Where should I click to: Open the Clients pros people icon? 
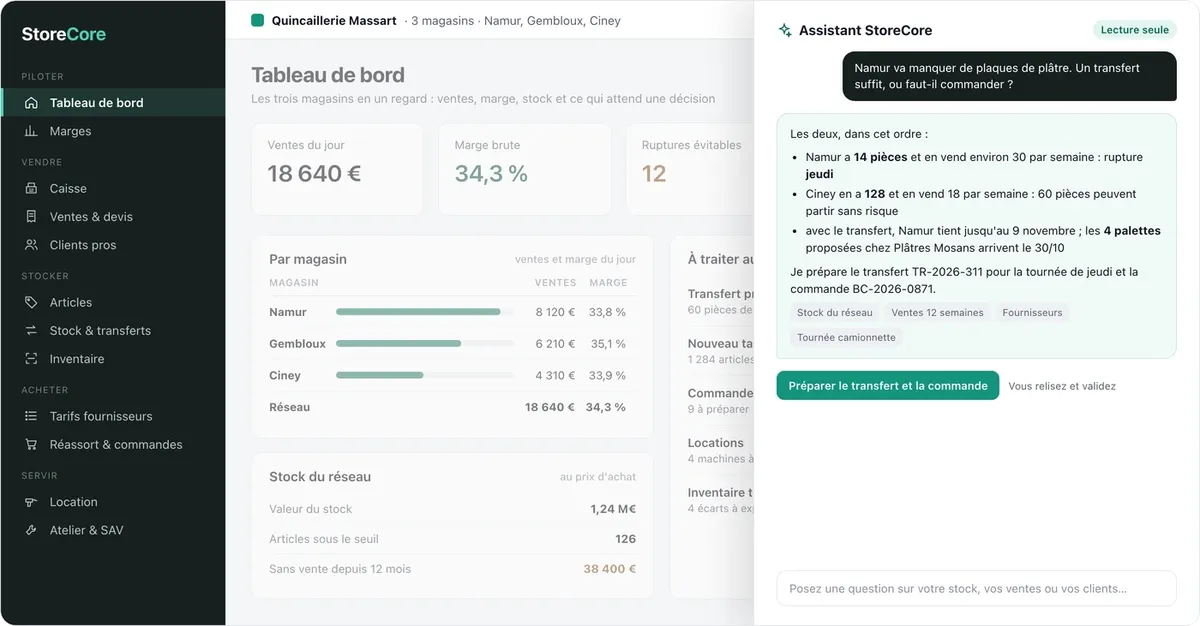(x=31, y=245)
